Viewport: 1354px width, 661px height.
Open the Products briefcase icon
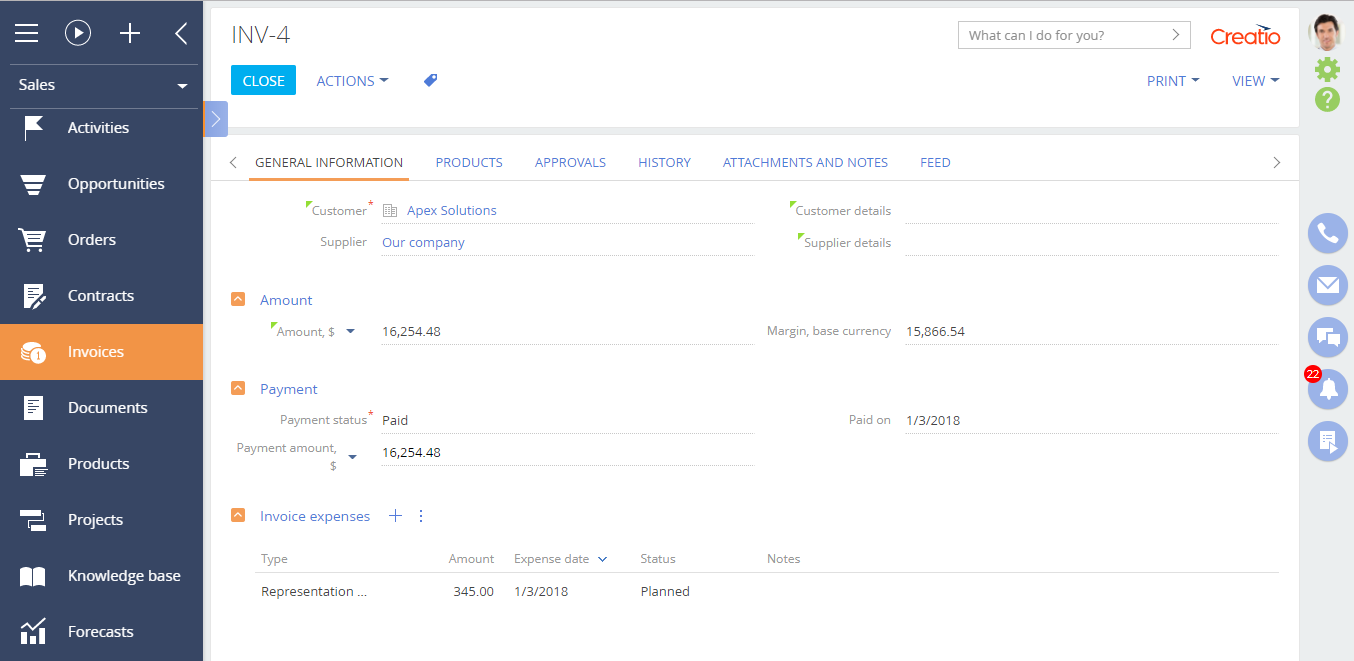[x=33, y=464]
